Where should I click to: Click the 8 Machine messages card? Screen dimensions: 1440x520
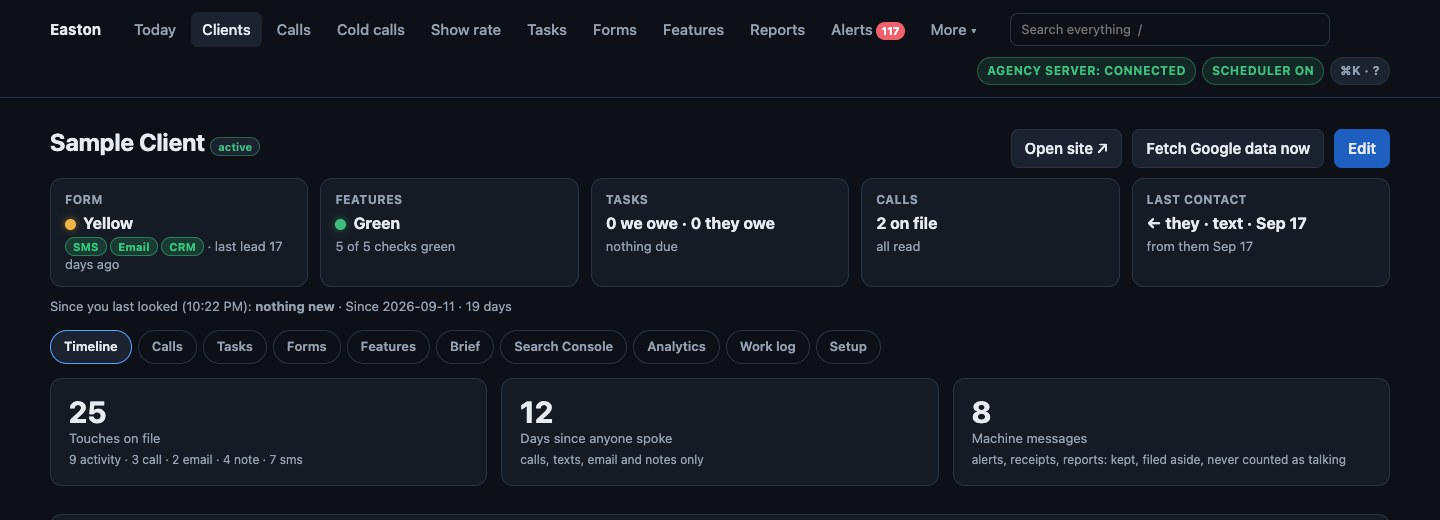1171,432
